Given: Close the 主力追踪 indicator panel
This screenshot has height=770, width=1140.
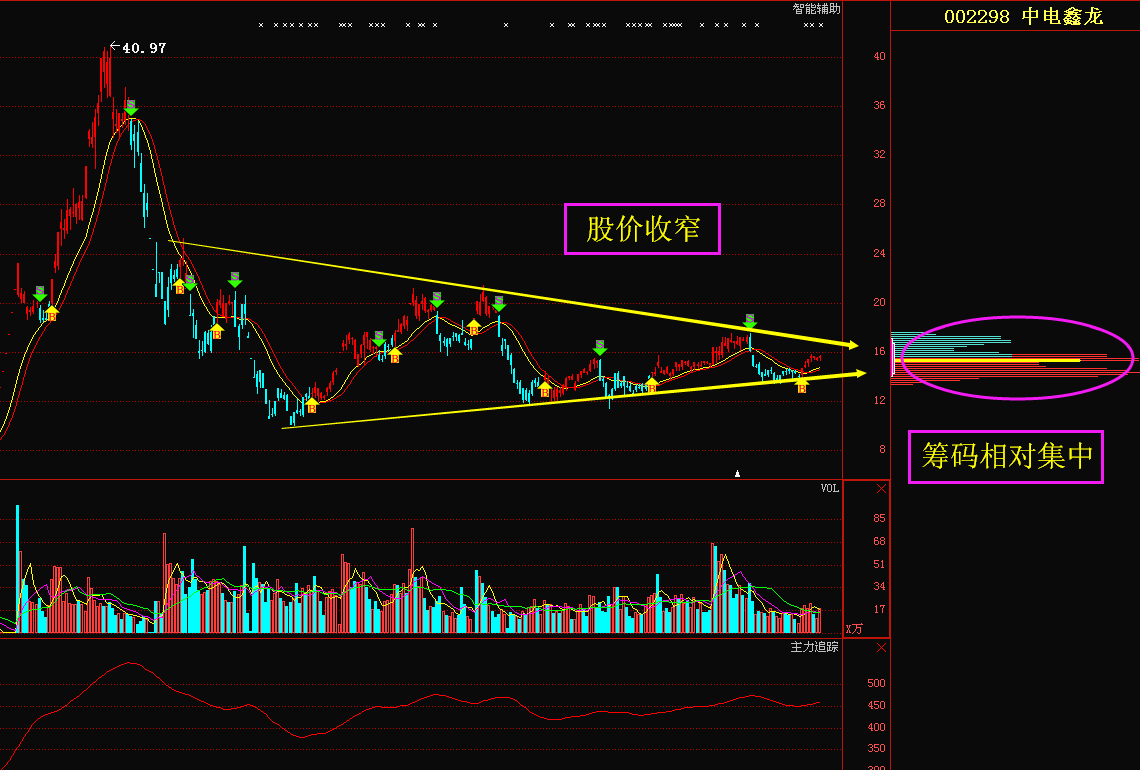Looking at the screenshot, I should pyautogui.click(x=881, y=648).
